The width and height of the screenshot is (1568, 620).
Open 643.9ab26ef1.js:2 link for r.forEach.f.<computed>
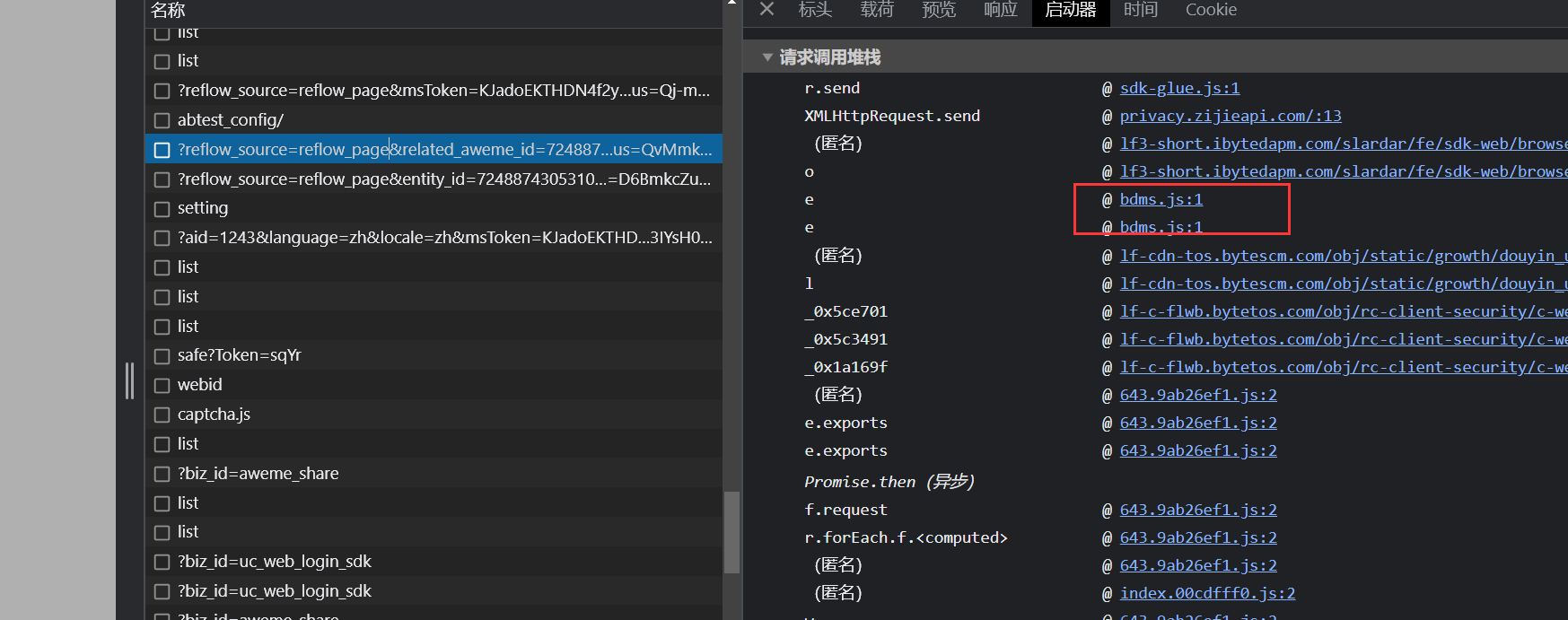coord(1198,537)
